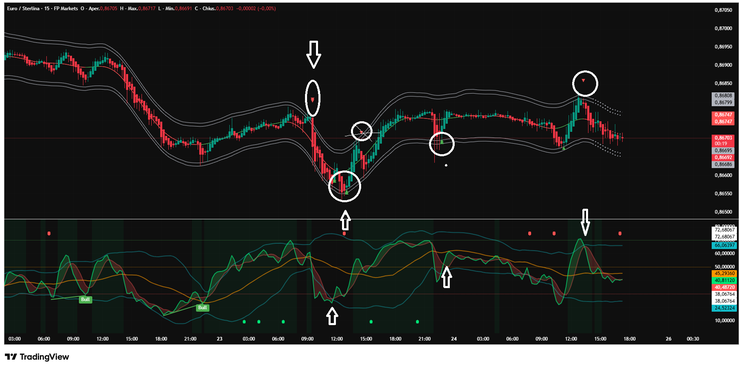Click the teal 66,06397 value label
The height and width of the screenshot is (367, 743).
coord(724,245)
